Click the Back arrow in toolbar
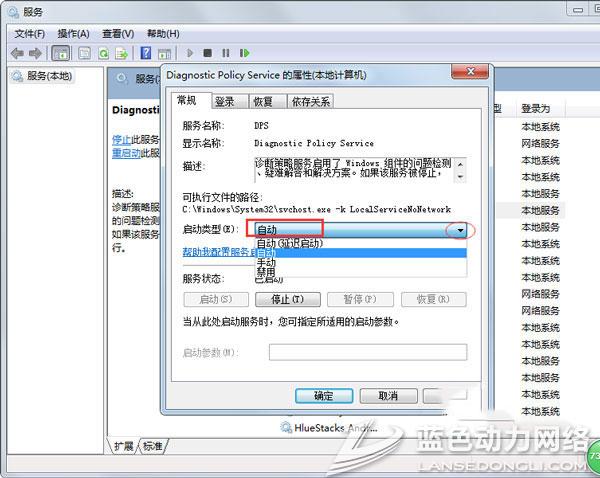The width and height of the screenshot is (600, 478). pos(17,52)
